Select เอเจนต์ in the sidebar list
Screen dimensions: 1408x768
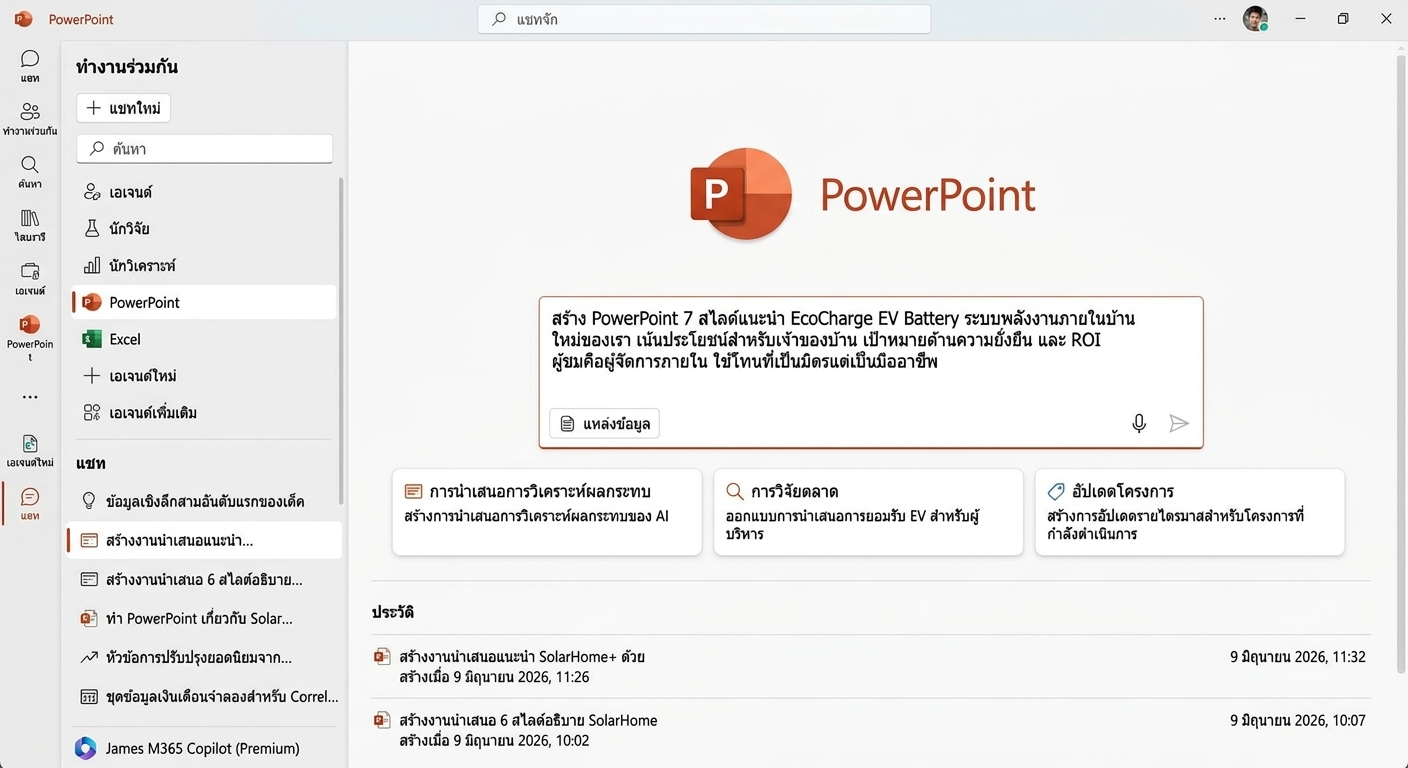[205, 191]
